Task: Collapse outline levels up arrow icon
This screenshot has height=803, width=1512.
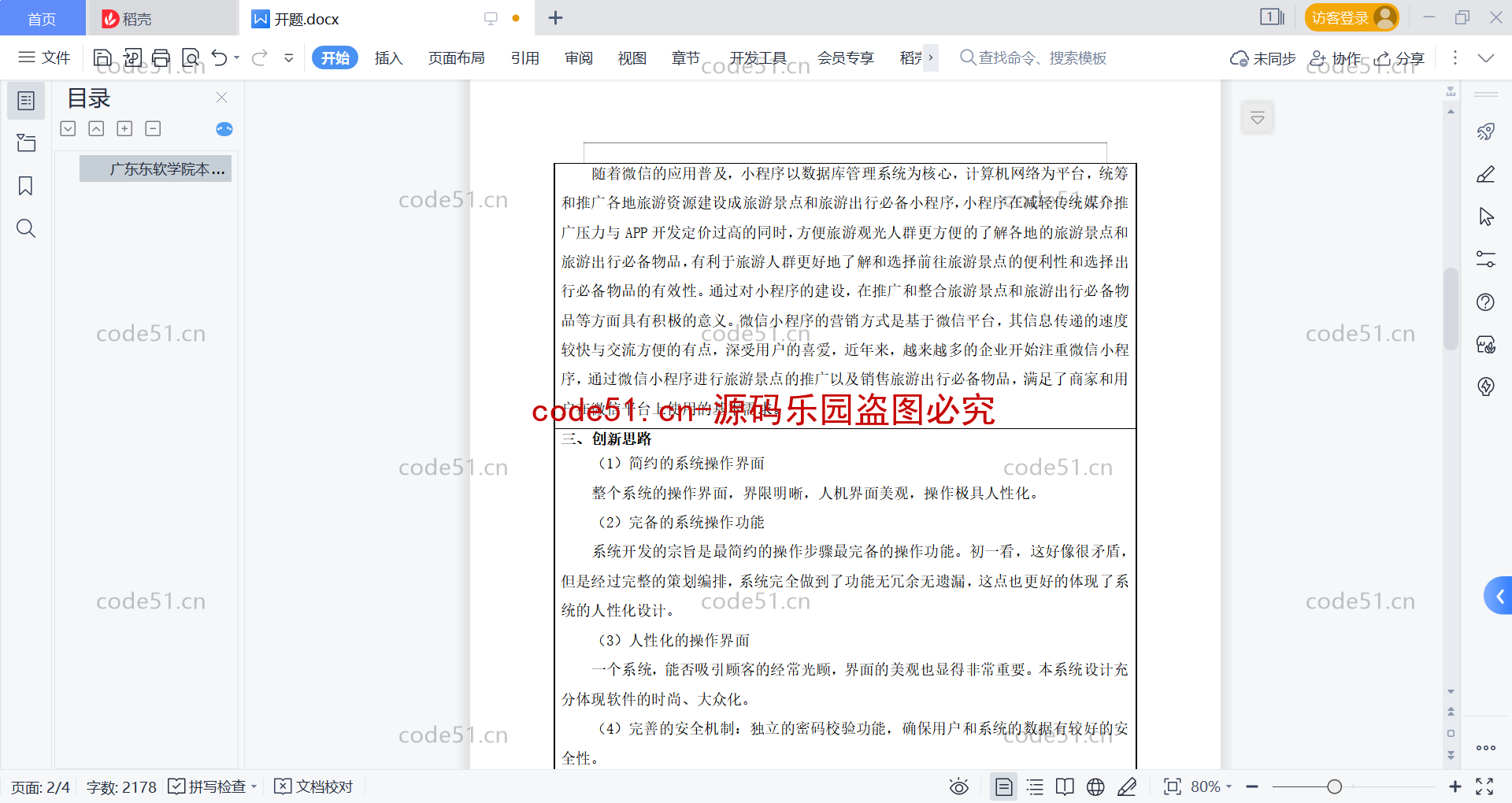Action: click(96, 128)
